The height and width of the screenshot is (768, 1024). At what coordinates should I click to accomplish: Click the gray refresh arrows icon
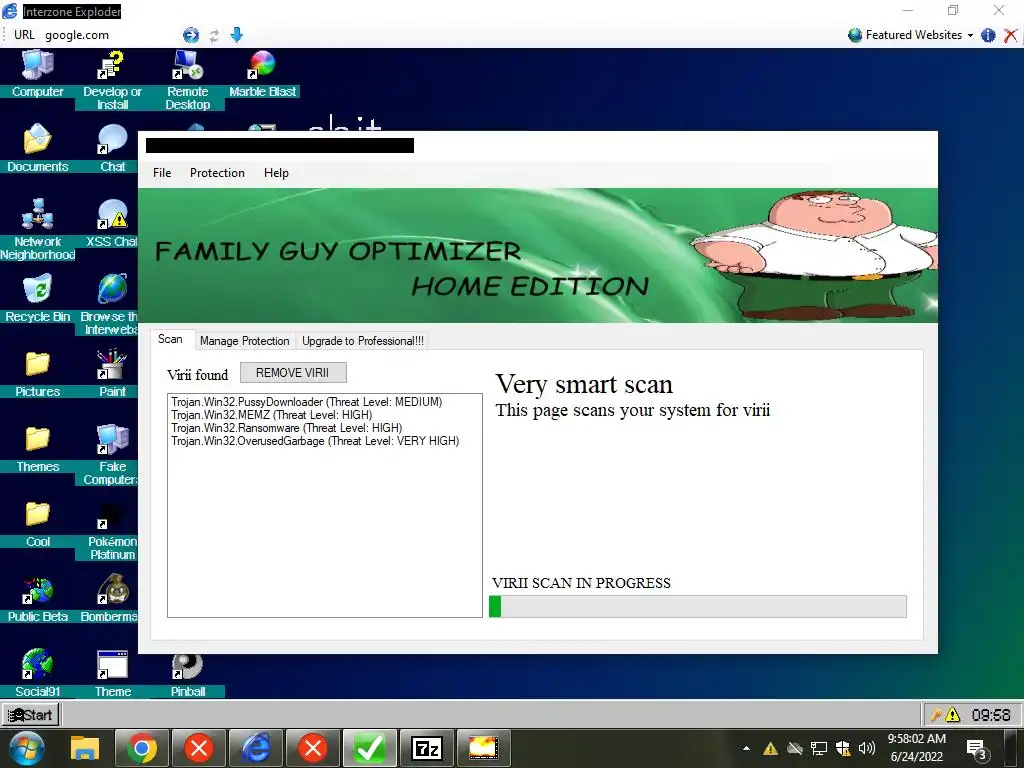click(x=214, y=35)
